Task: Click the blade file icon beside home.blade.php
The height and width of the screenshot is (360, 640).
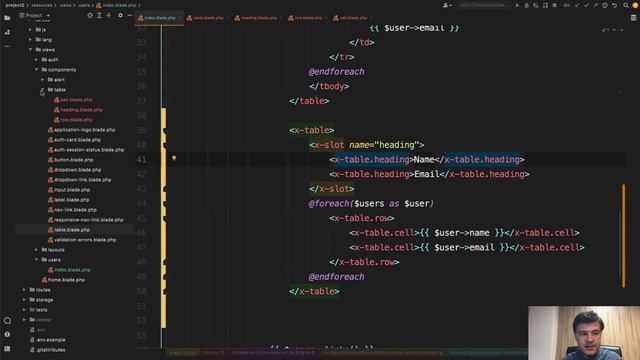Action: click(44, 280)
